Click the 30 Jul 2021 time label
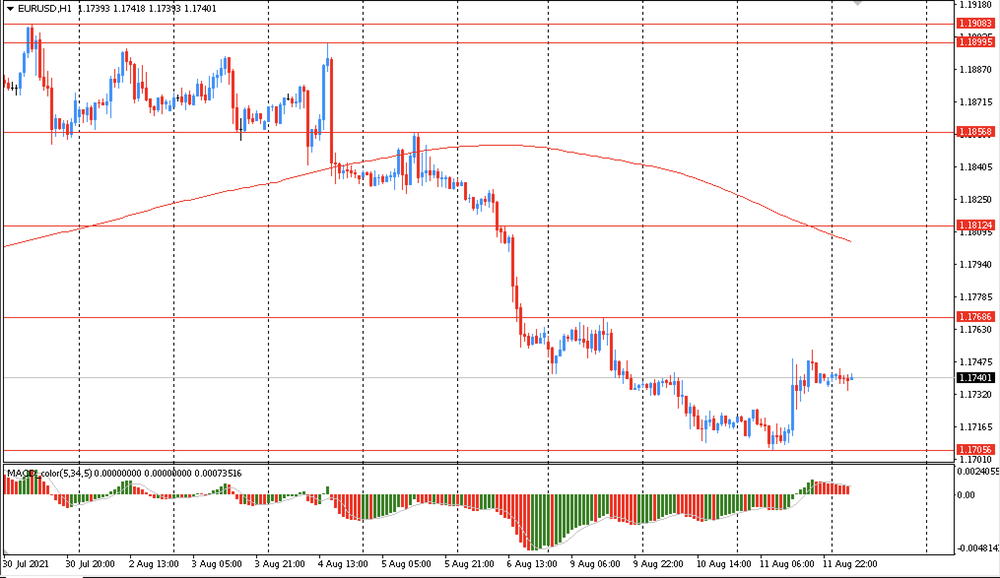 [x=26, y=564]
